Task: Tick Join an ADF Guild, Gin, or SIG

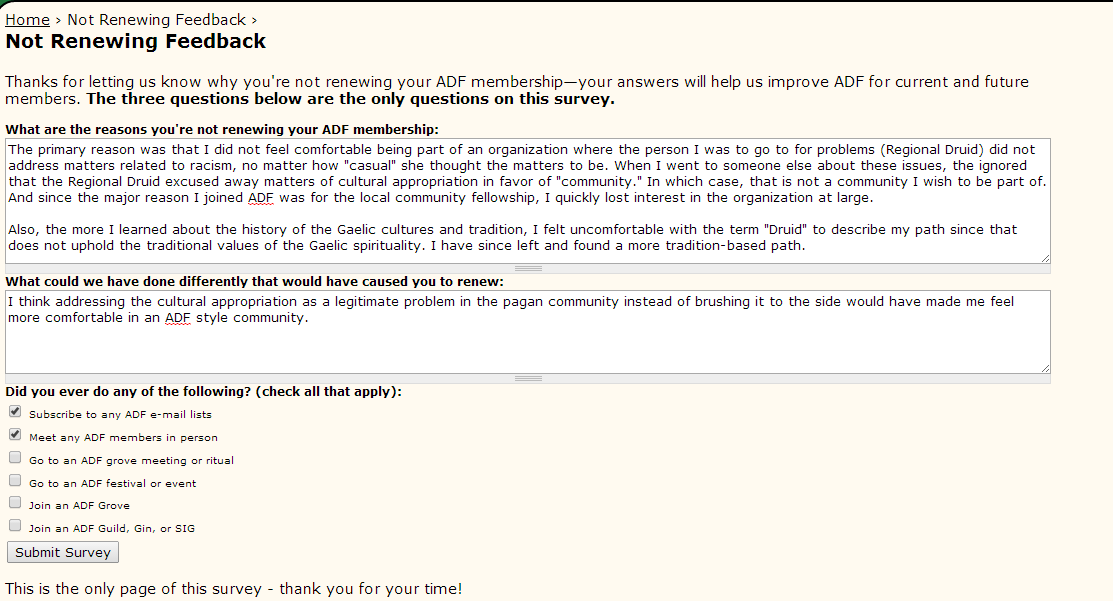Action: [15, 525]
